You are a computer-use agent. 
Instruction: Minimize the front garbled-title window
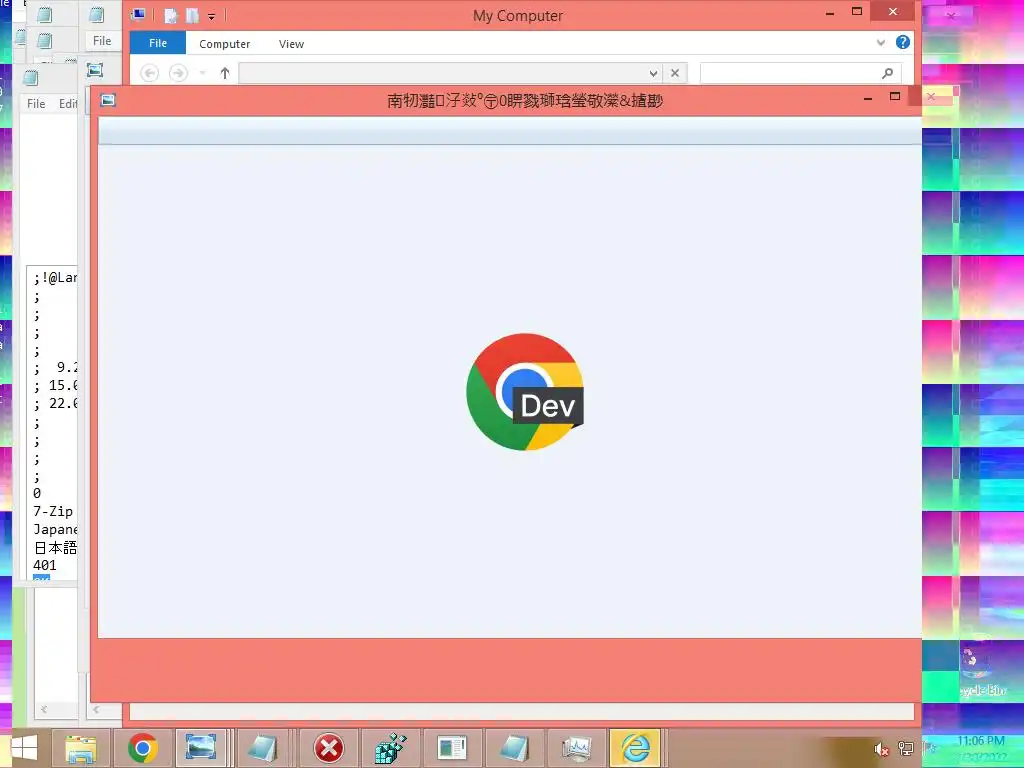click(x=868, y=98)
